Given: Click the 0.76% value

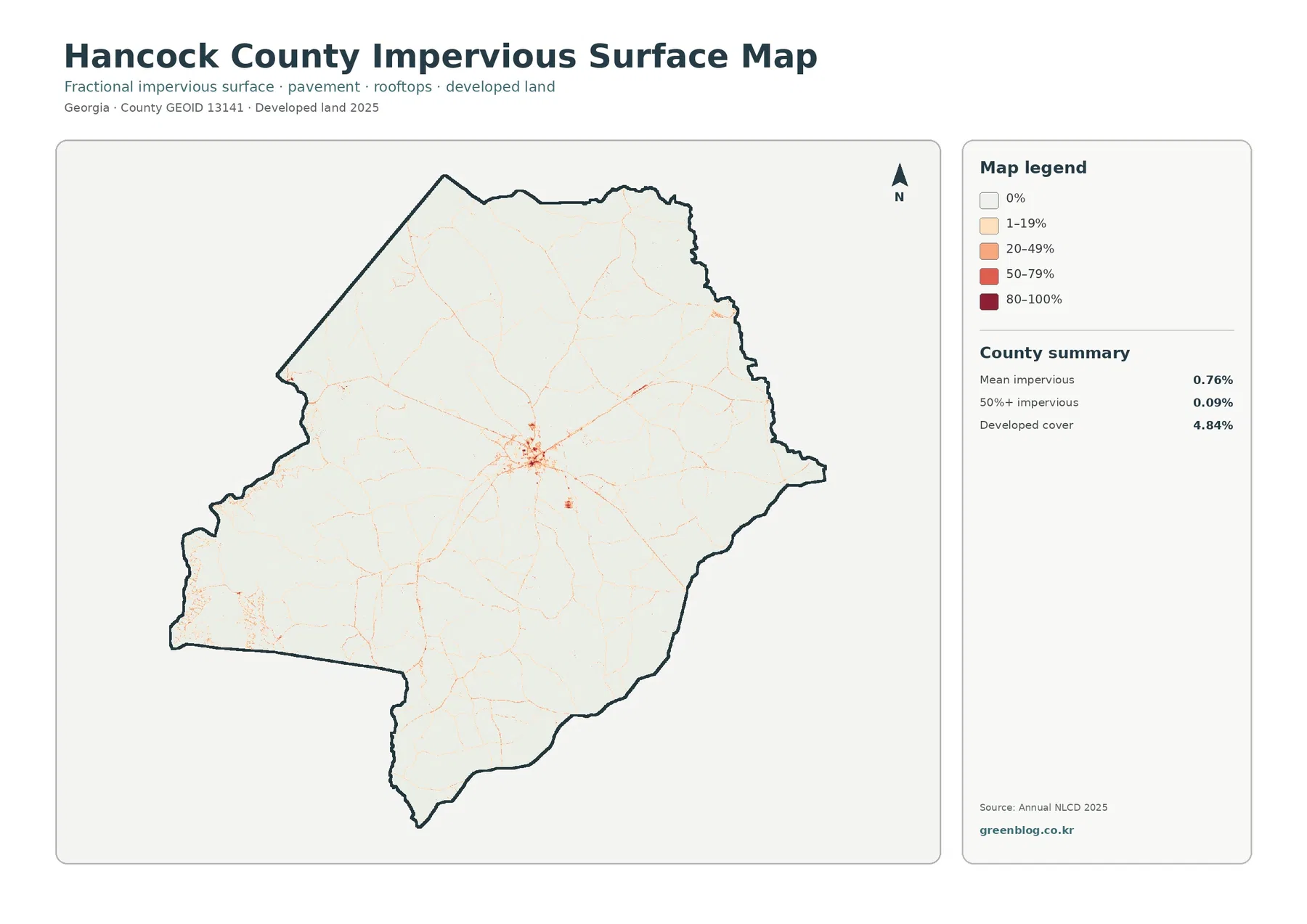Looking at the screenshot, I should point(1213,380).
